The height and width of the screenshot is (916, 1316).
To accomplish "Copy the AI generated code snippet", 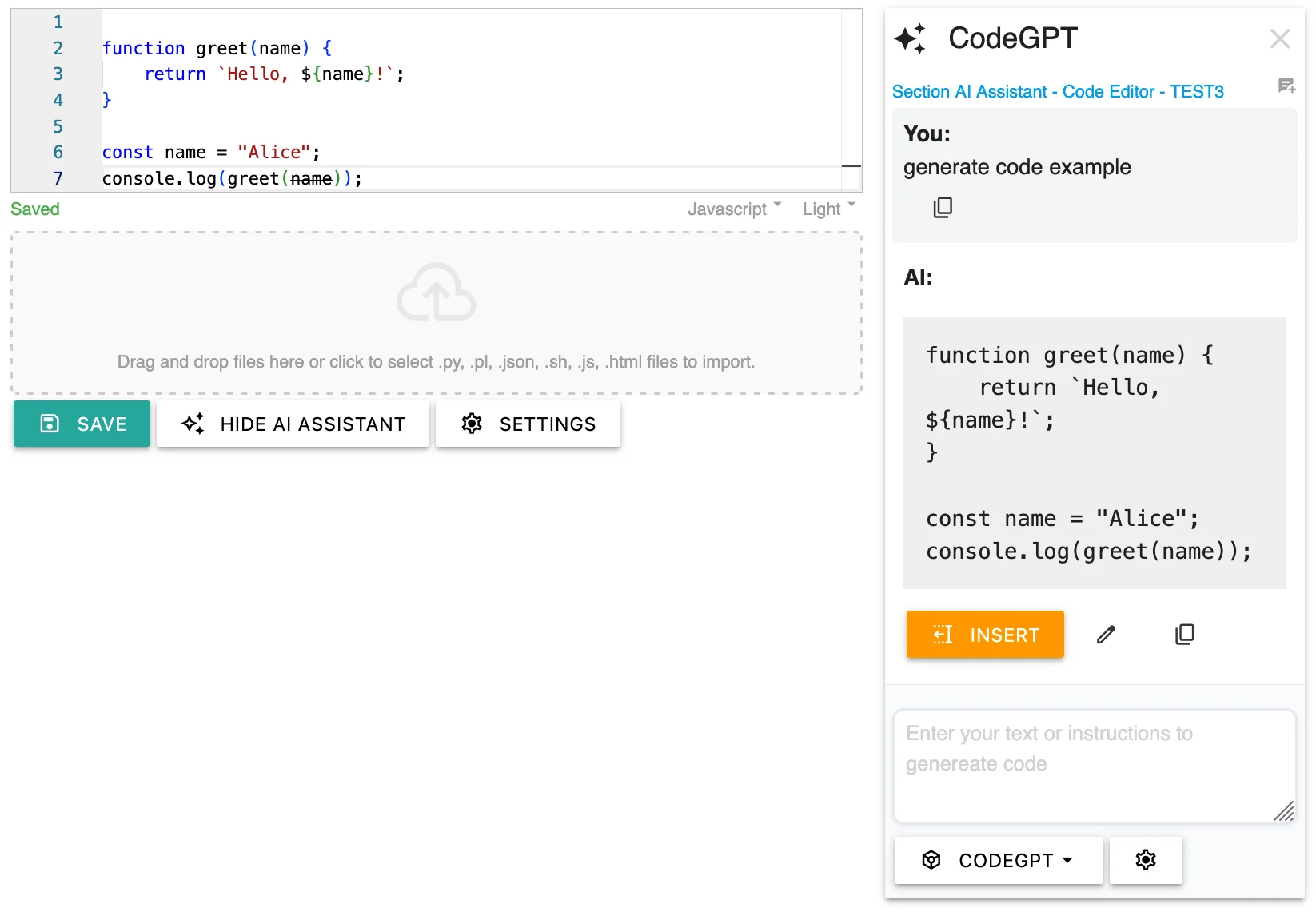I will click(x=1185, y=634).
